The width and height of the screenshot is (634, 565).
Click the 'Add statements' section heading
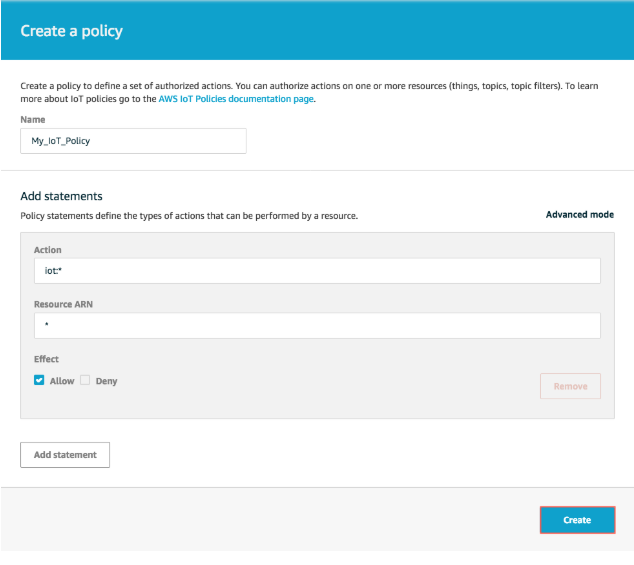[x=61, y=197]
